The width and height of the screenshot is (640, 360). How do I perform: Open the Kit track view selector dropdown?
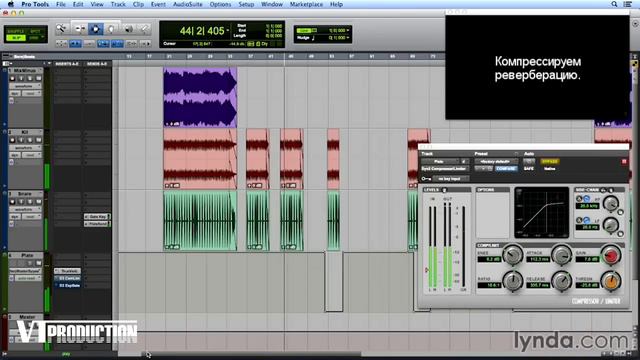point(25,148)
